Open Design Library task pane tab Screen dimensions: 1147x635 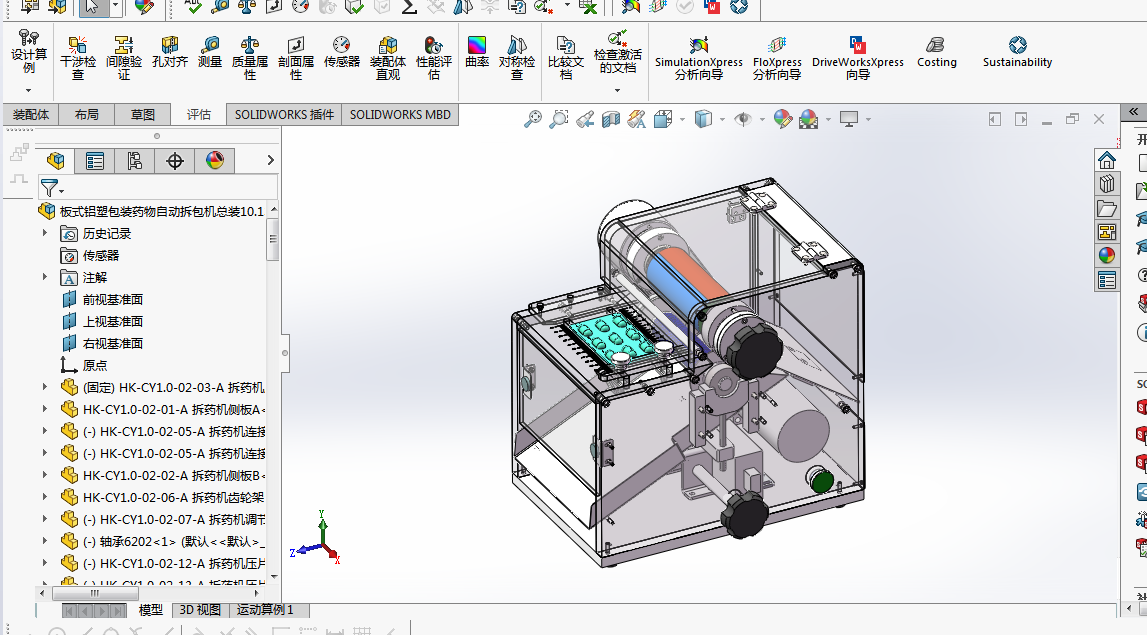point(1107,184)
